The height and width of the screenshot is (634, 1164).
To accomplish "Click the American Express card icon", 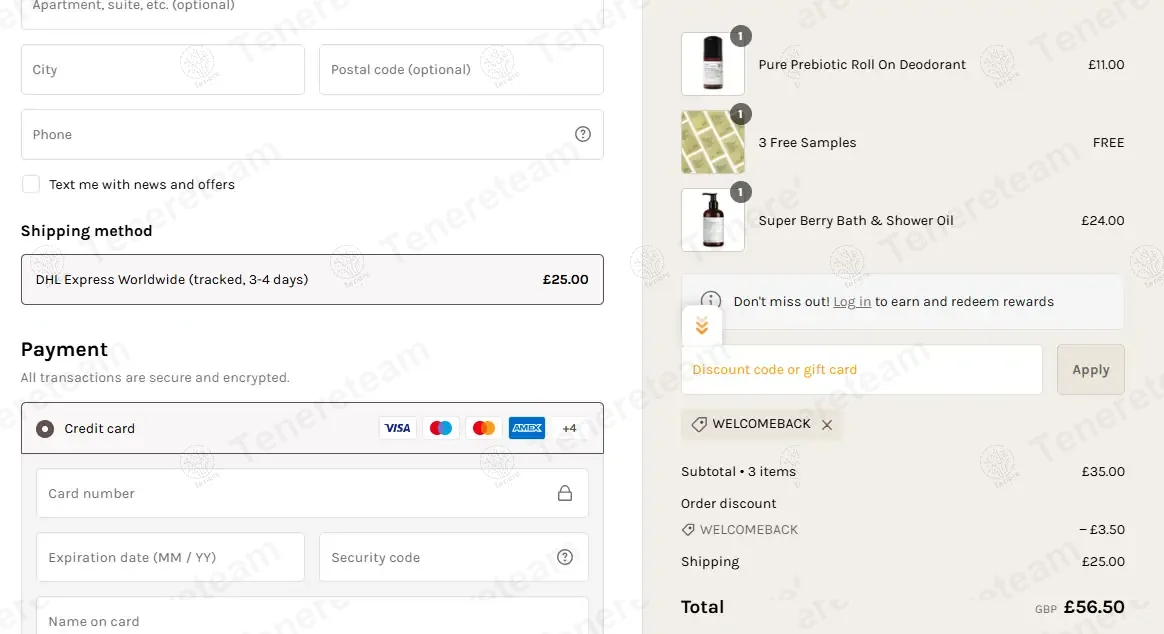I will click(x=527, y=428).
